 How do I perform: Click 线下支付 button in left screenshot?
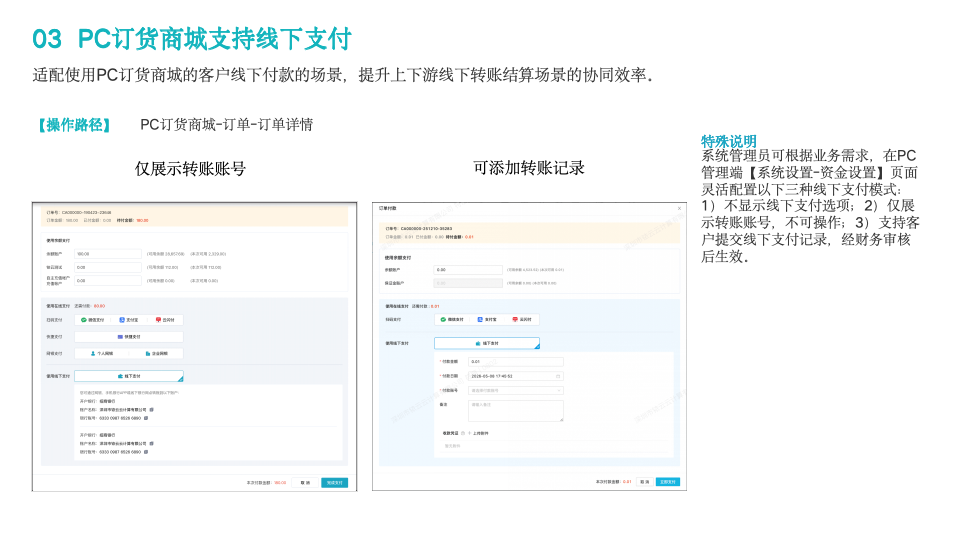tap(129, 376)
